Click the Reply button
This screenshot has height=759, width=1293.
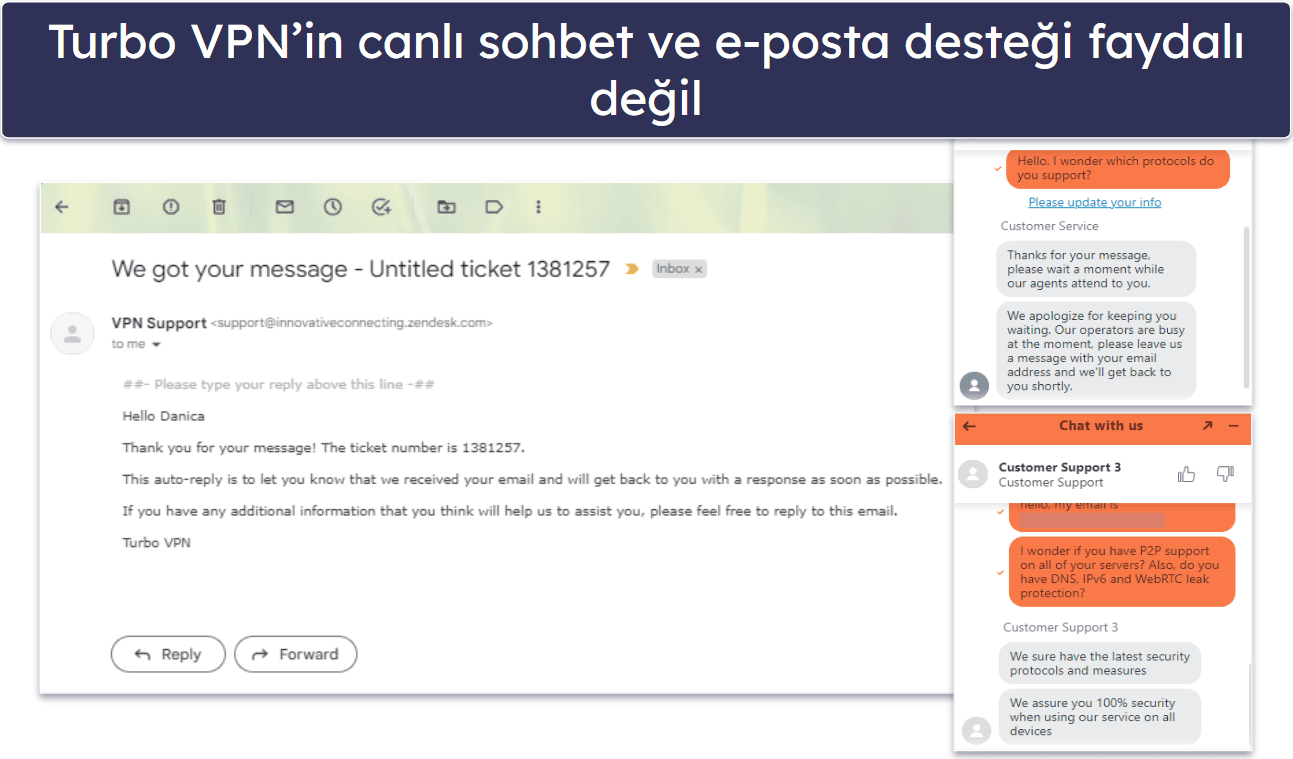tap(168, 654)
